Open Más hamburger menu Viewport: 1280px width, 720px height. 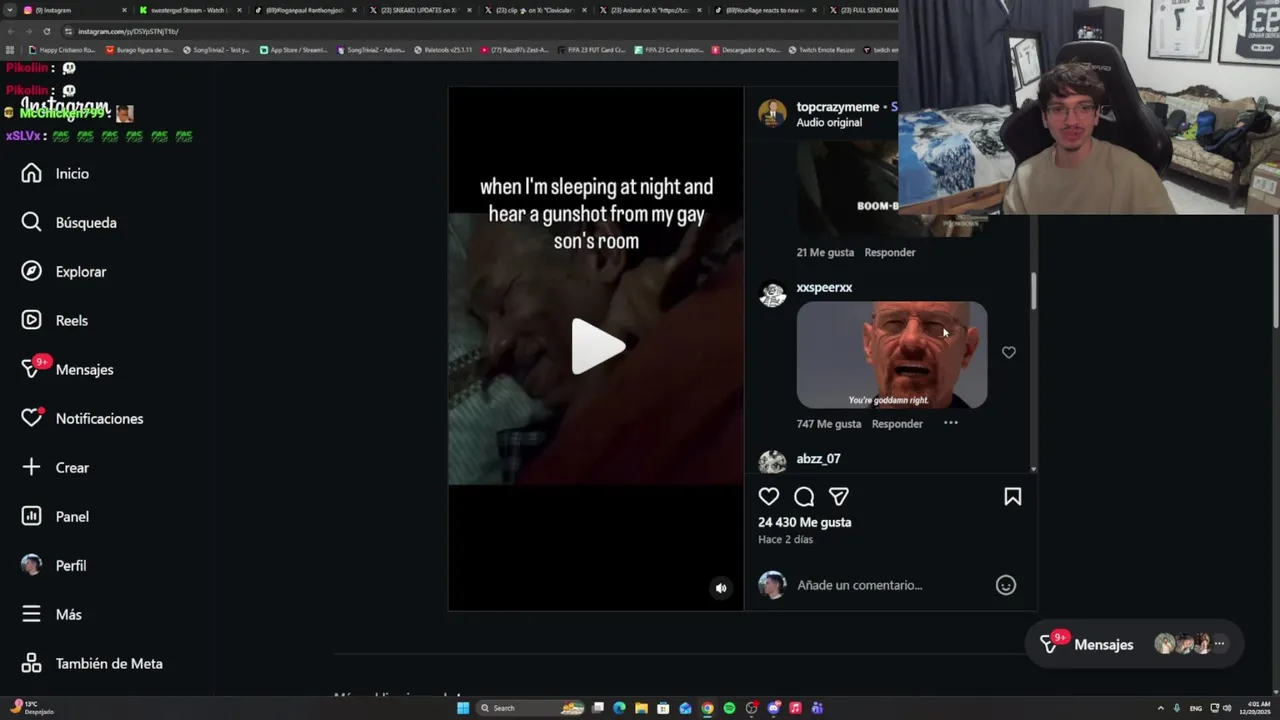(x=32, y=614)
